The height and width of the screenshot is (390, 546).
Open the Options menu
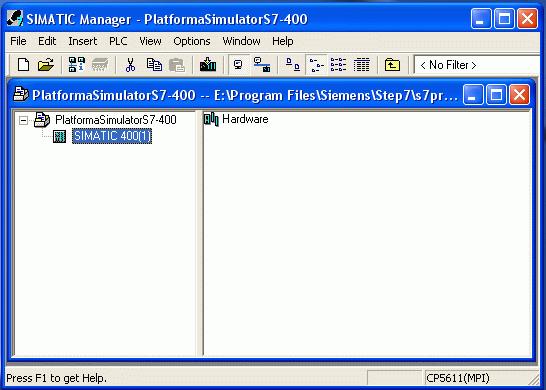192,41
